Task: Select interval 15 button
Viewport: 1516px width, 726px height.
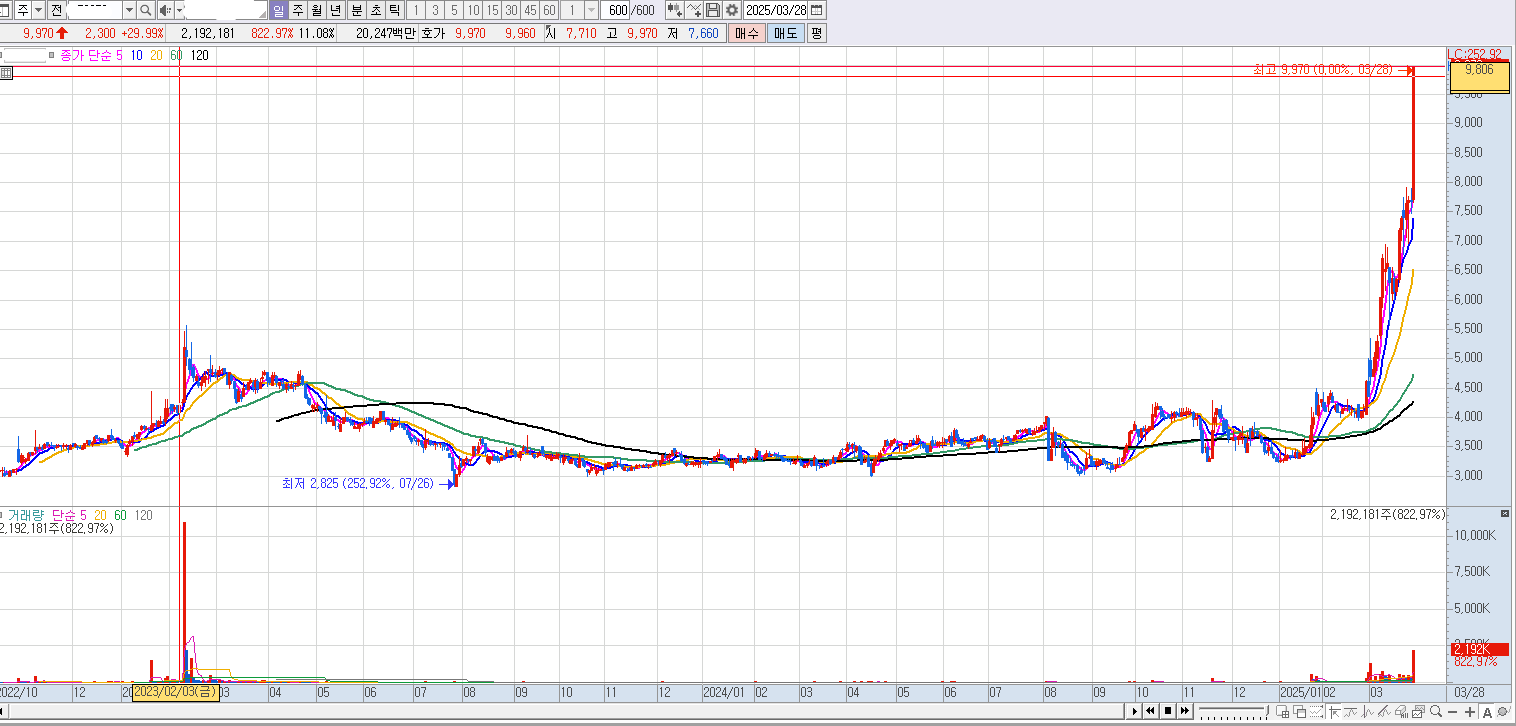Action: coord(492,10)
